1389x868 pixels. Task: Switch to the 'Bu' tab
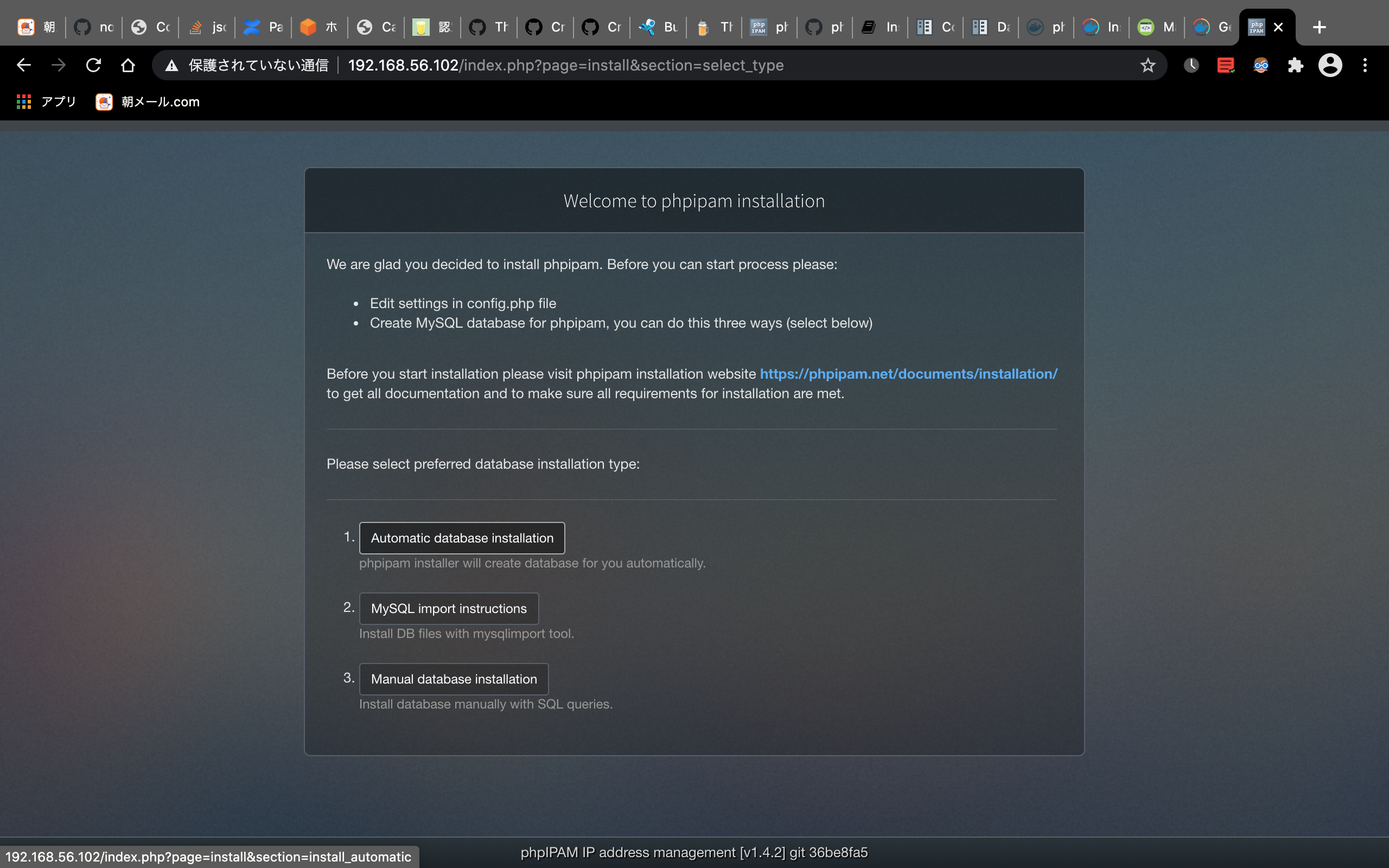coord(658,27)
